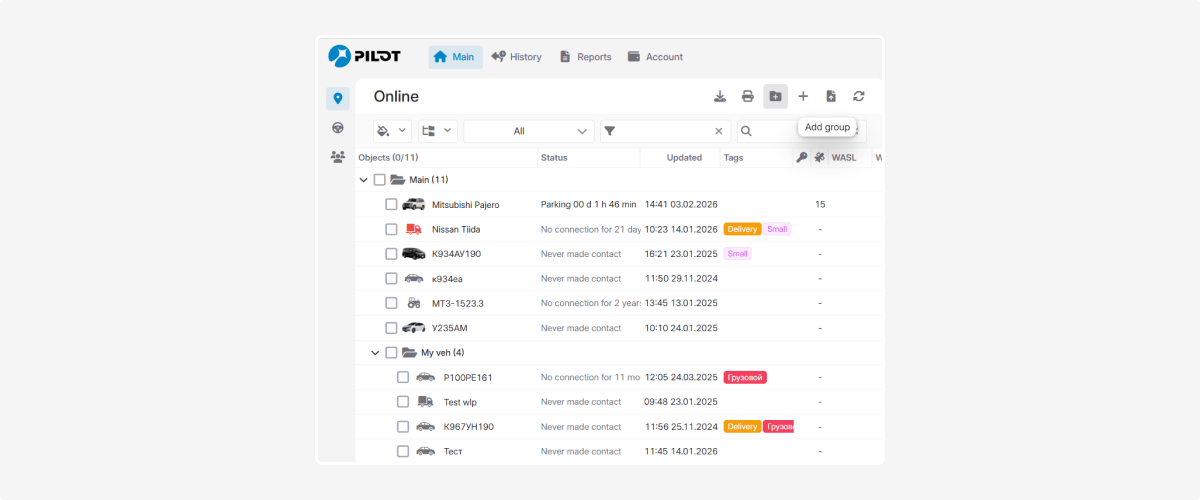Viewport: 1200px width, 500px height.
Task: Select the Nissan Tiida checkbox
Action: pyautogui.click(x=392, y=229)
